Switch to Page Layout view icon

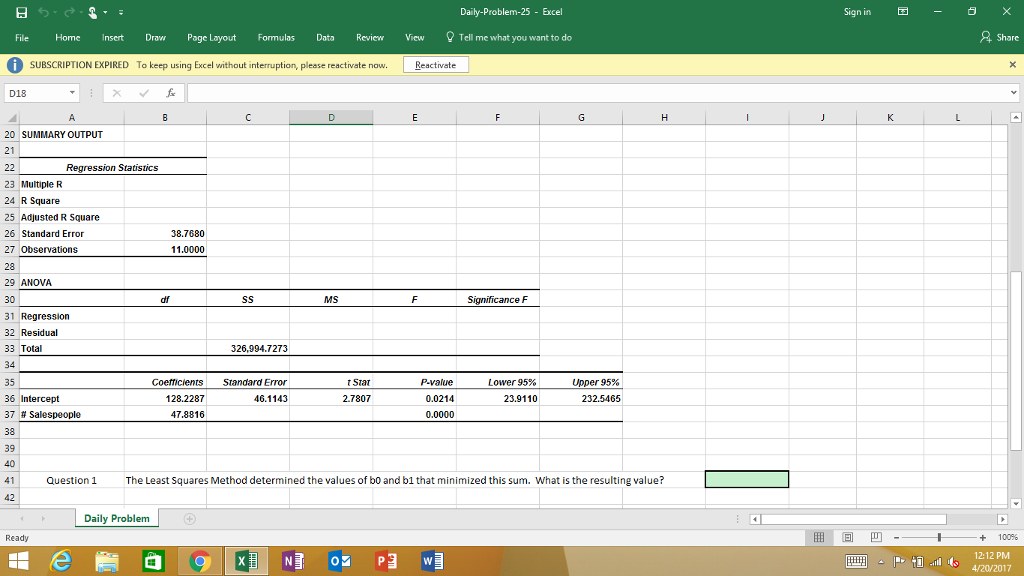[x=848, y=537]
